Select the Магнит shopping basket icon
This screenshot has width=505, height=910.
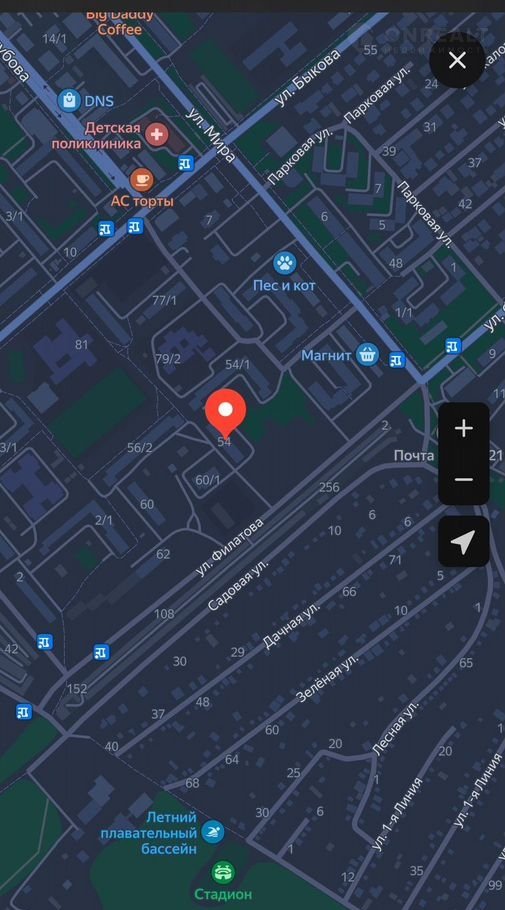[367, 354]
